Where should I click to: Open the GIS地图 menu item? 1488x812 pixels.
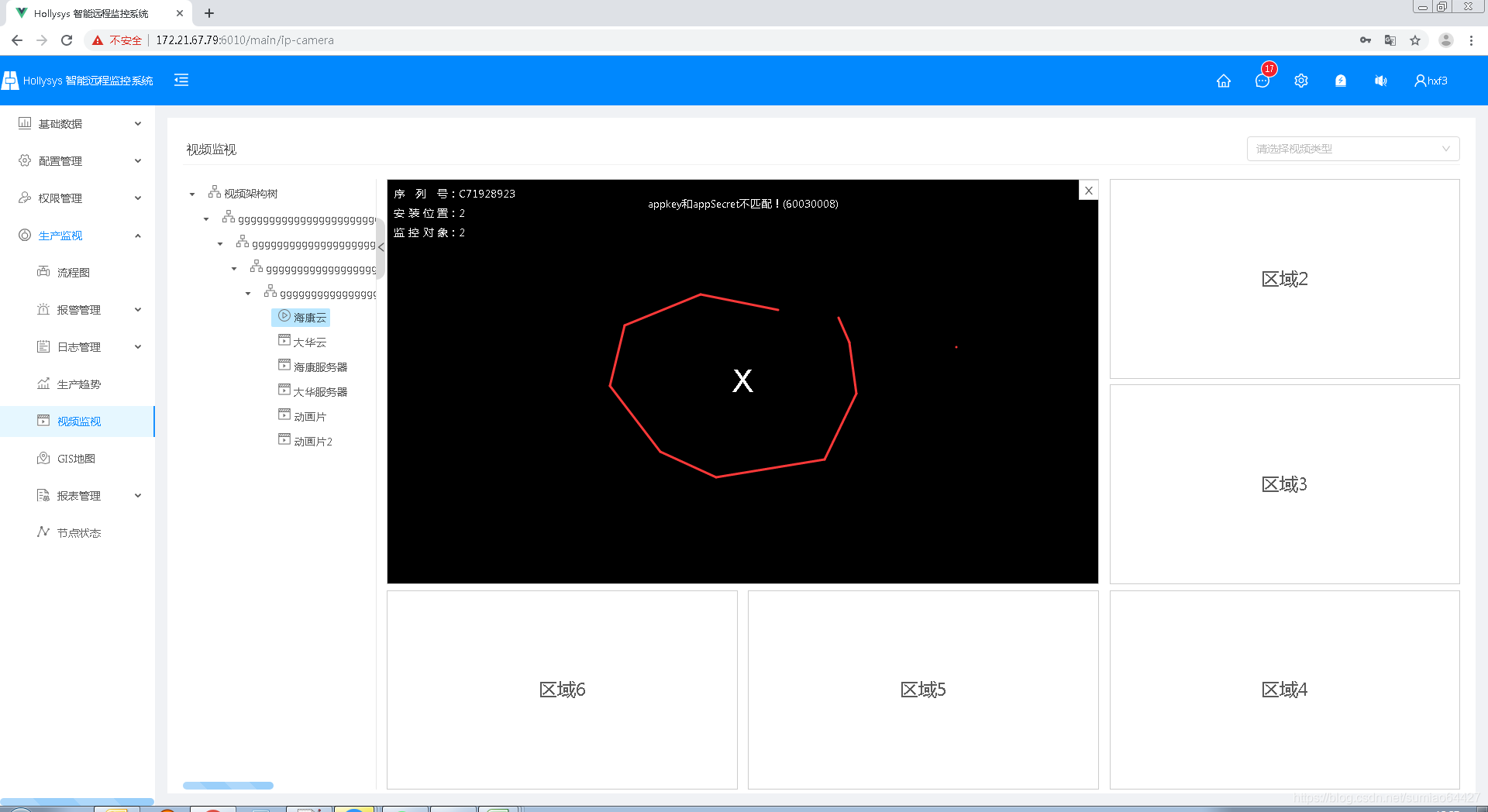pos(77,459)
